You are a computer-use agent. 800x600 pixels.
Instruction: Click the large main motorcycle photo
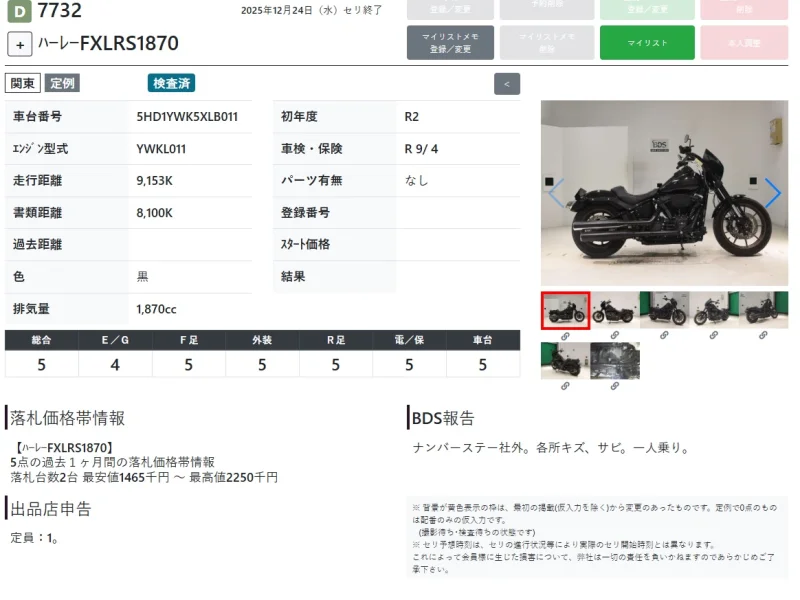(x=664, y=193)
